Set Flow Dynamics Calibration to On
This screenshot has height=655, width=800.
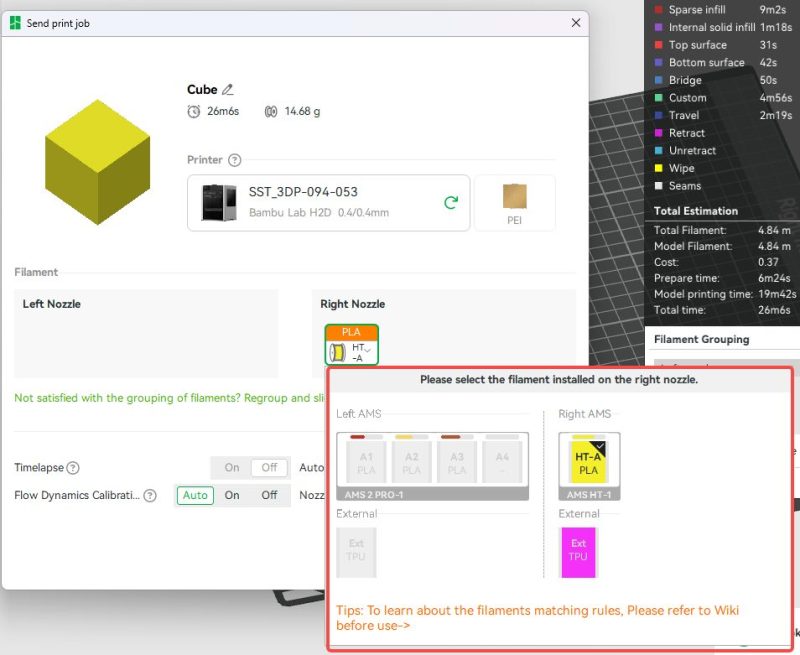click(232, 495)
